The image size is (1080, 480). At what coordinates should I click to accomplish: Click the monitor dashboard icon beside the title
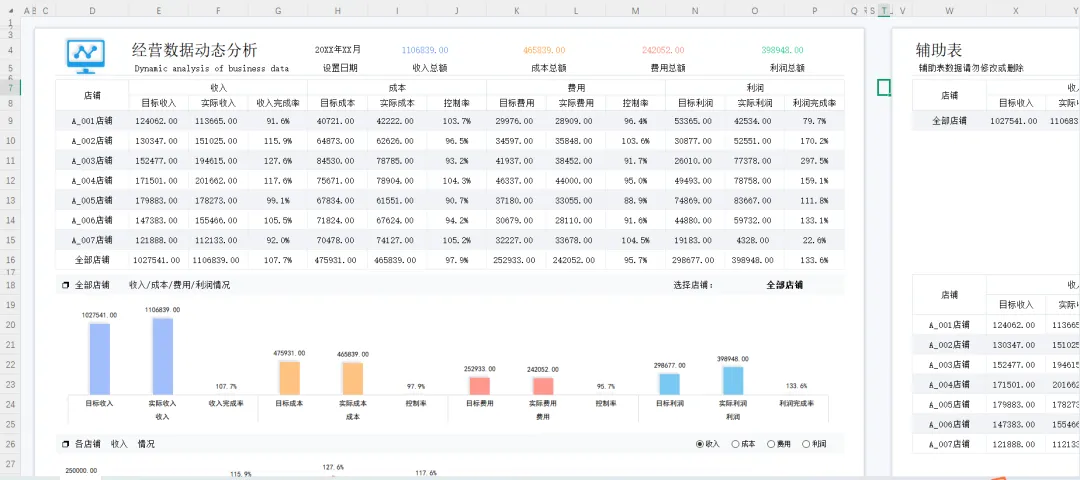85,55
